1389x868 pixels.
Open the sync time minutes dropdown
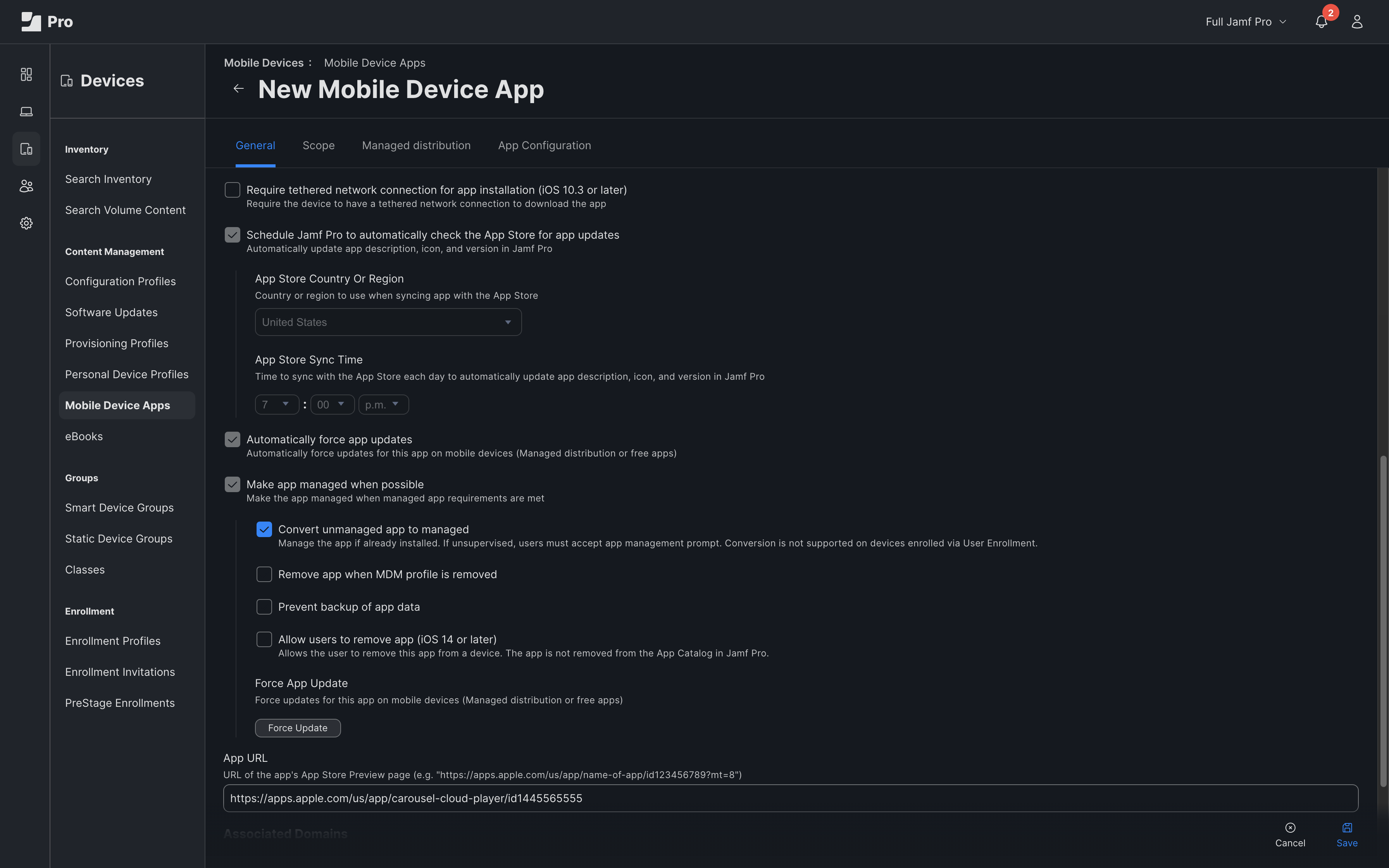(x=332, y=405)
